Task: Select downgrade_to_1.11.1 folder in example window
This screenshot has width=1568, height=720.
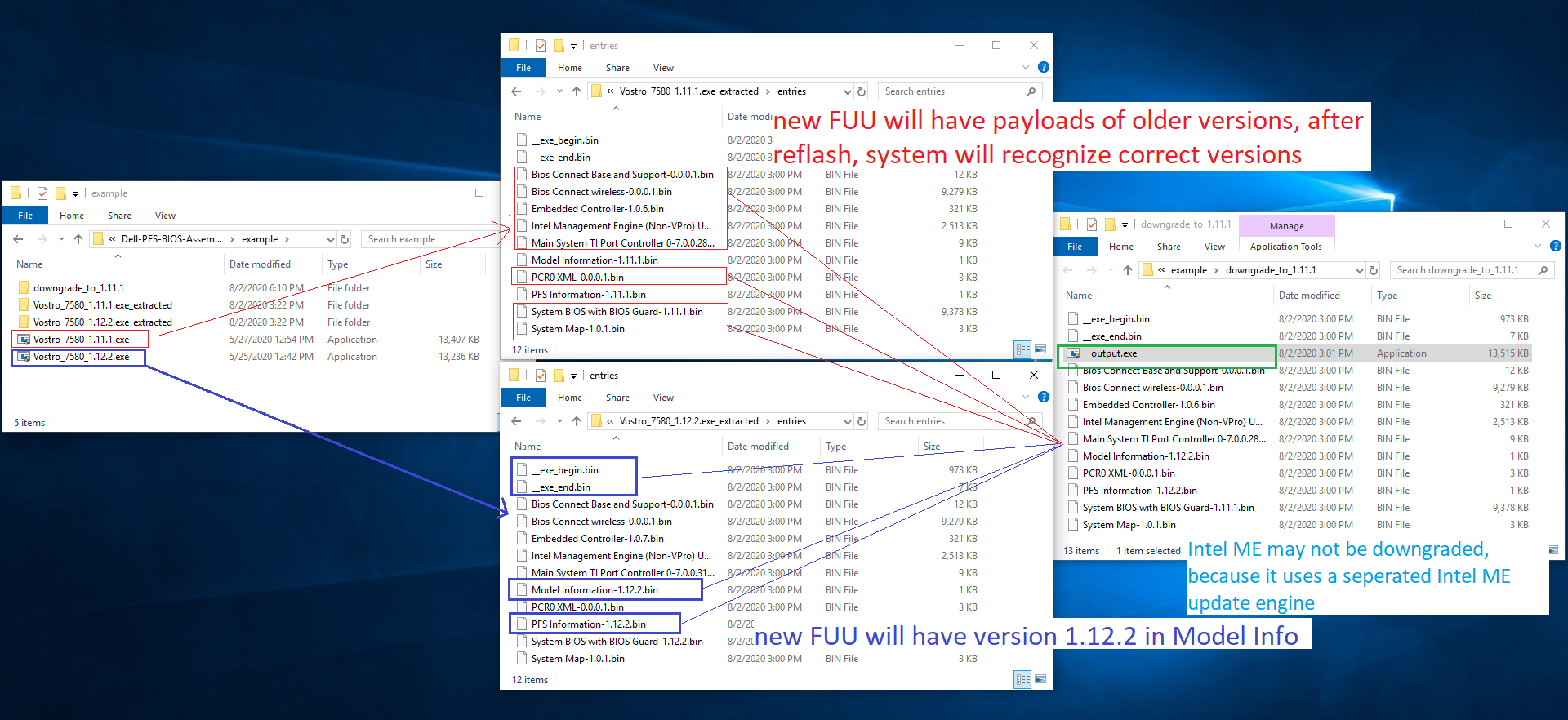Action: pos(78,288)
